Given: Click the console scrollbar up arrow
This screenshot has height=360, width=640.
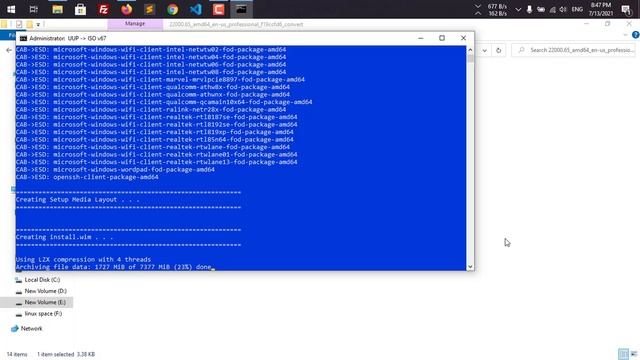Looking at the screenshot, I should click(x=470, y=50).
